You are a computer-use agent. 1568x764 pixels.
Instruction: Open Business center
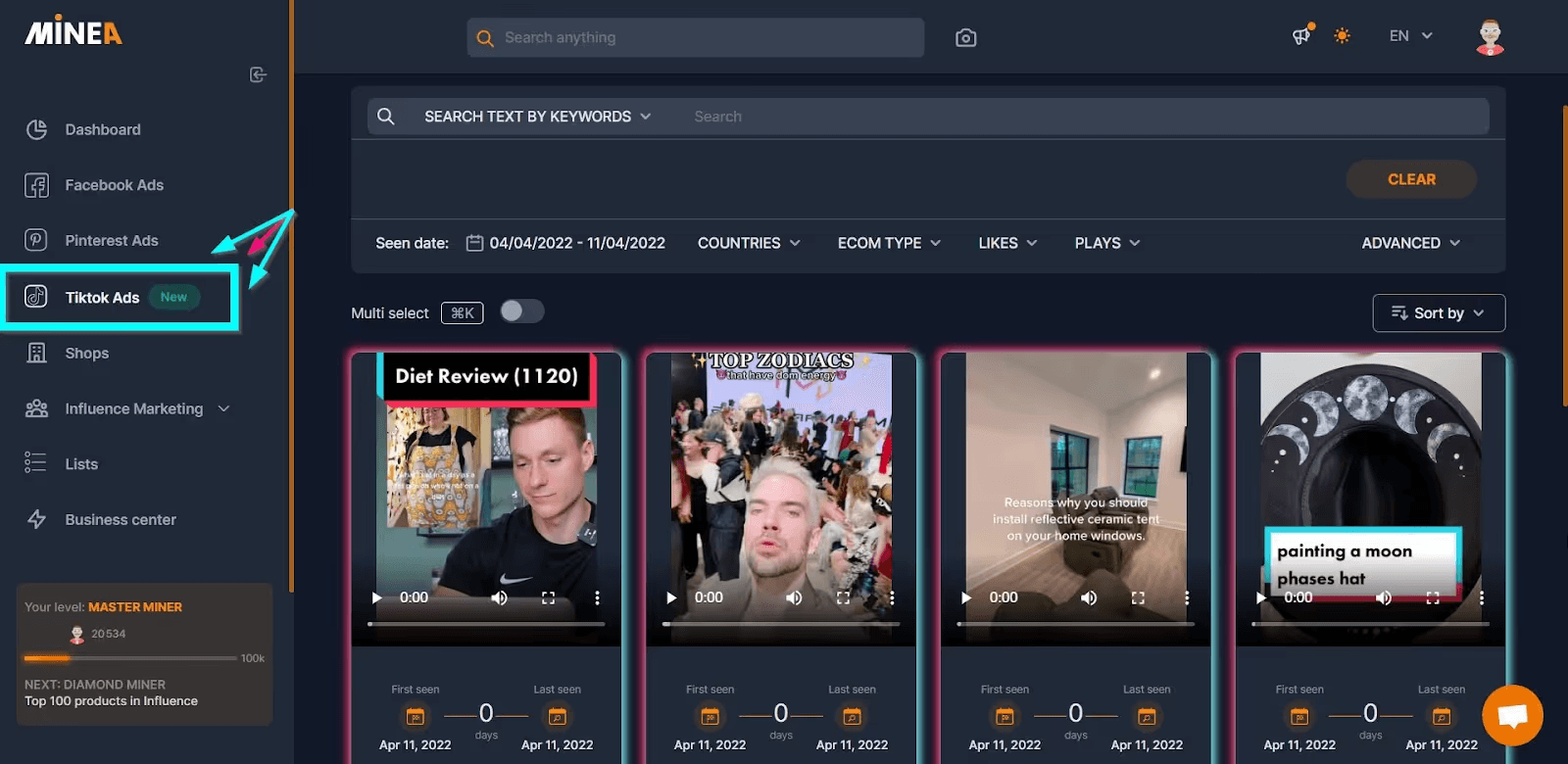[x=121, y=519]
